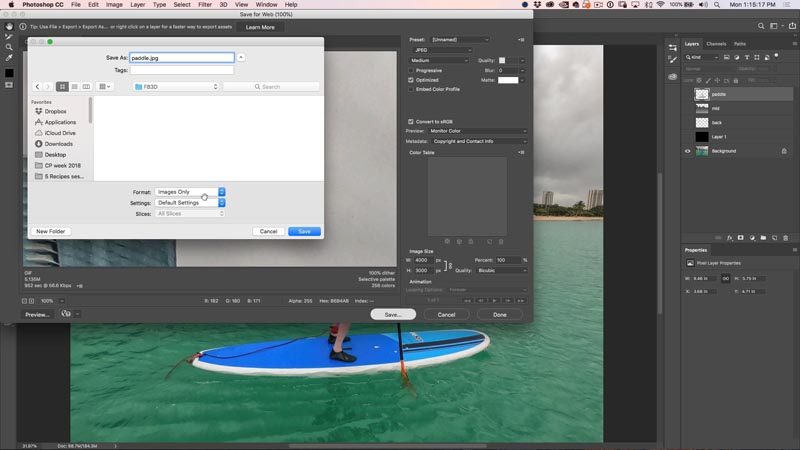Collapse the save dialog with arrow button
The width and height of the screenshot is (800, 450).
241,58
